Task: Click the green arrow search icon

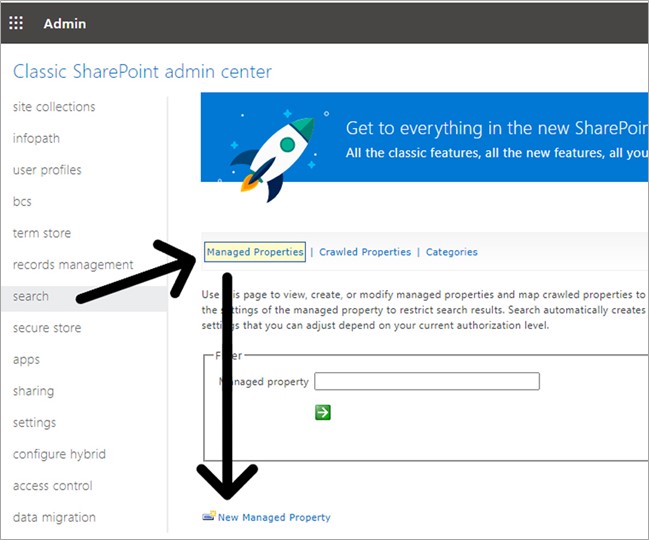Action: 322,412
